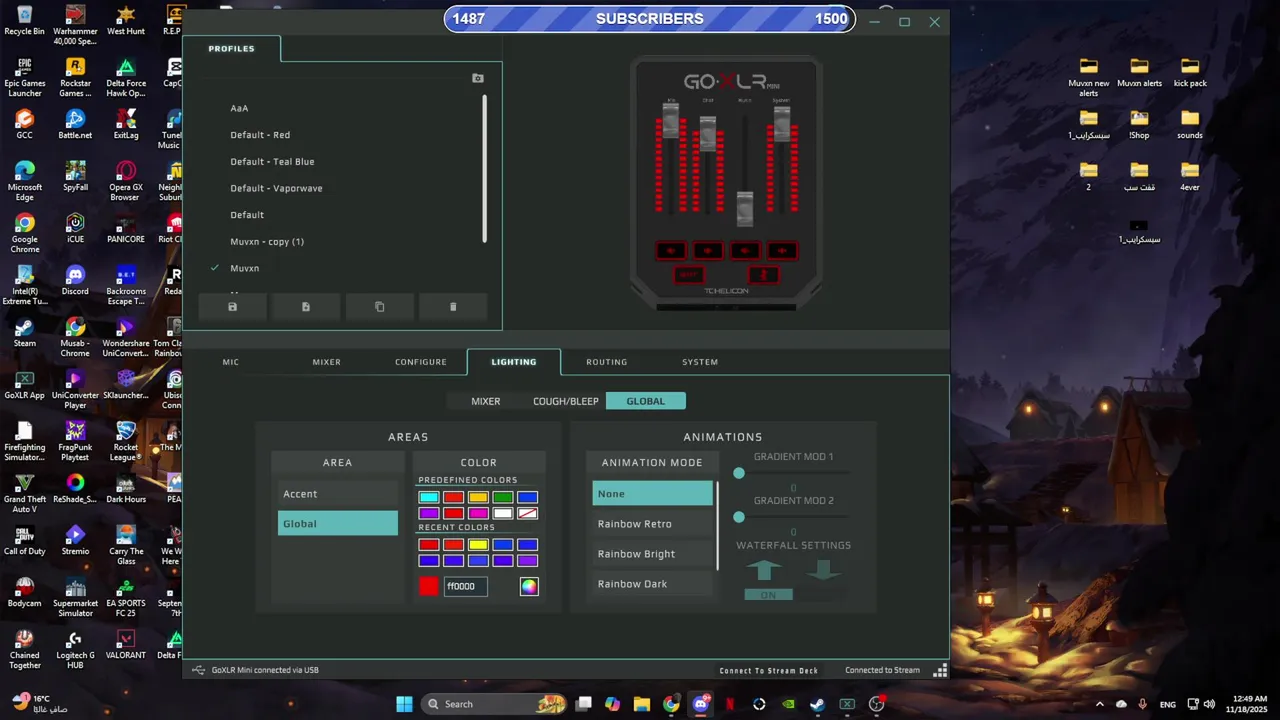Pick the cyan predefined color swatch

click(x=429, y=497)
